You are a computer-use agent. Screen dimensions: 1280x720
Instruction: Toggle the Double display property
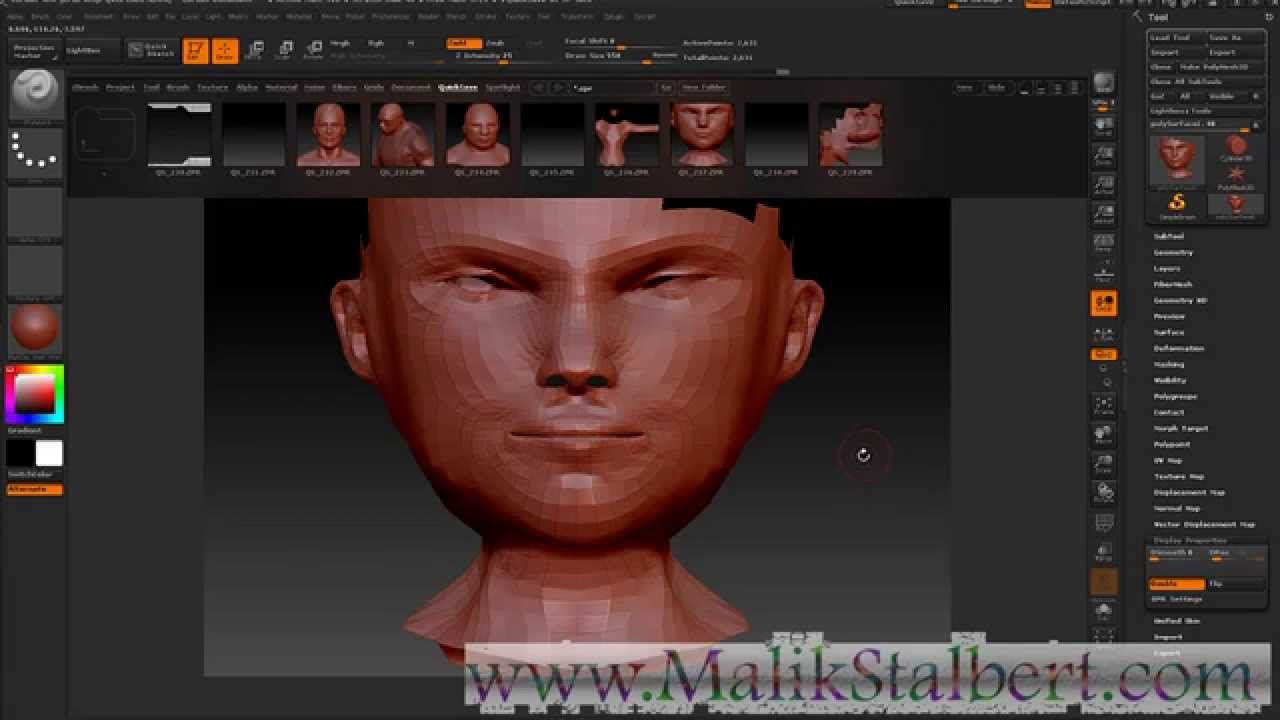click(1176, 583)
